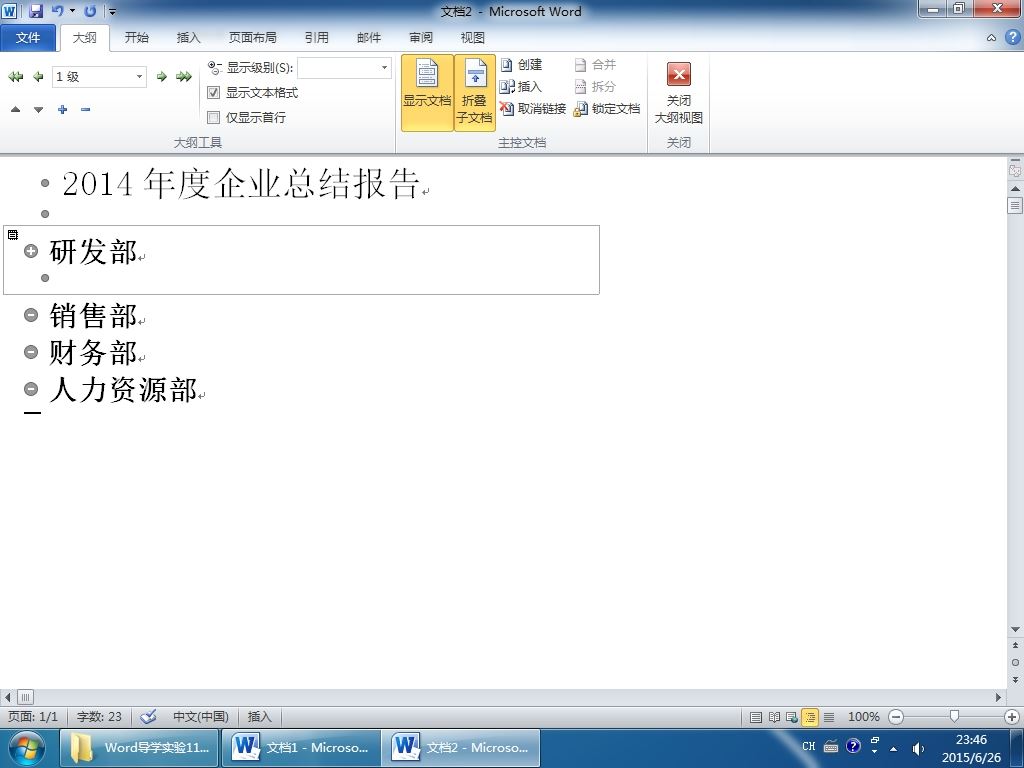Click language 中文(中国) in status bar
This screenshot has height=768, width=1024.
click(200, 716)
